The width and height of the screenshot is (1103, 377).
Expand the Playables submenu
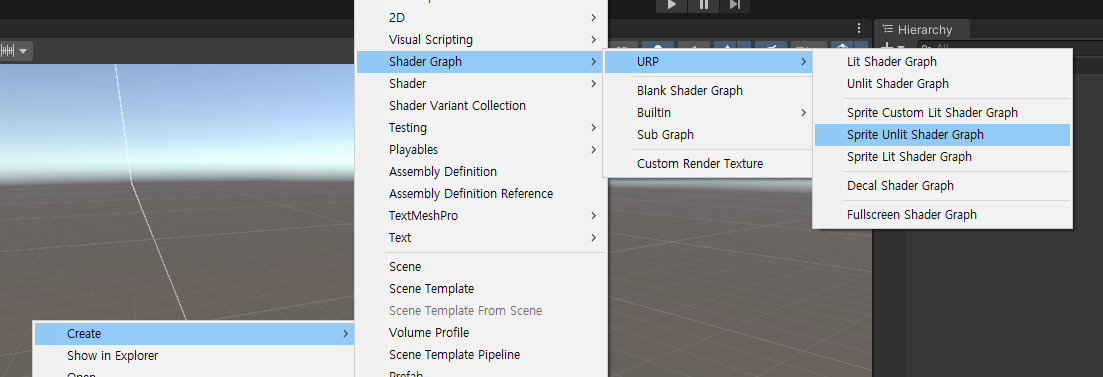pos(481,150)
